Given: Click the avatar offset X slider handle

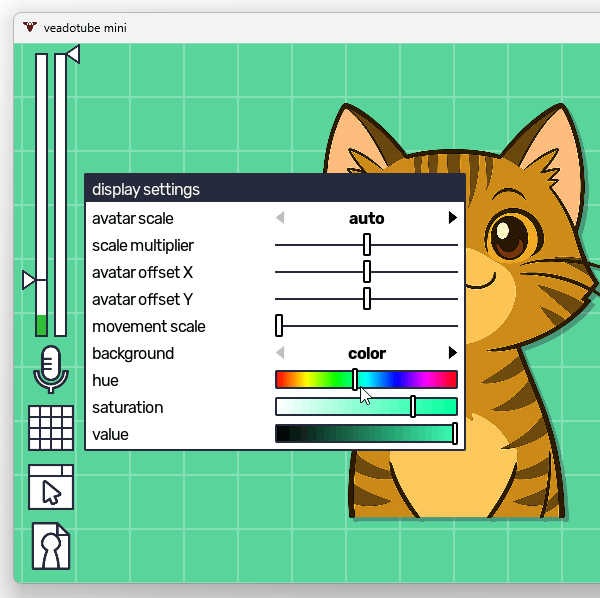Looking at the screenshot, I should click(367, 272).
